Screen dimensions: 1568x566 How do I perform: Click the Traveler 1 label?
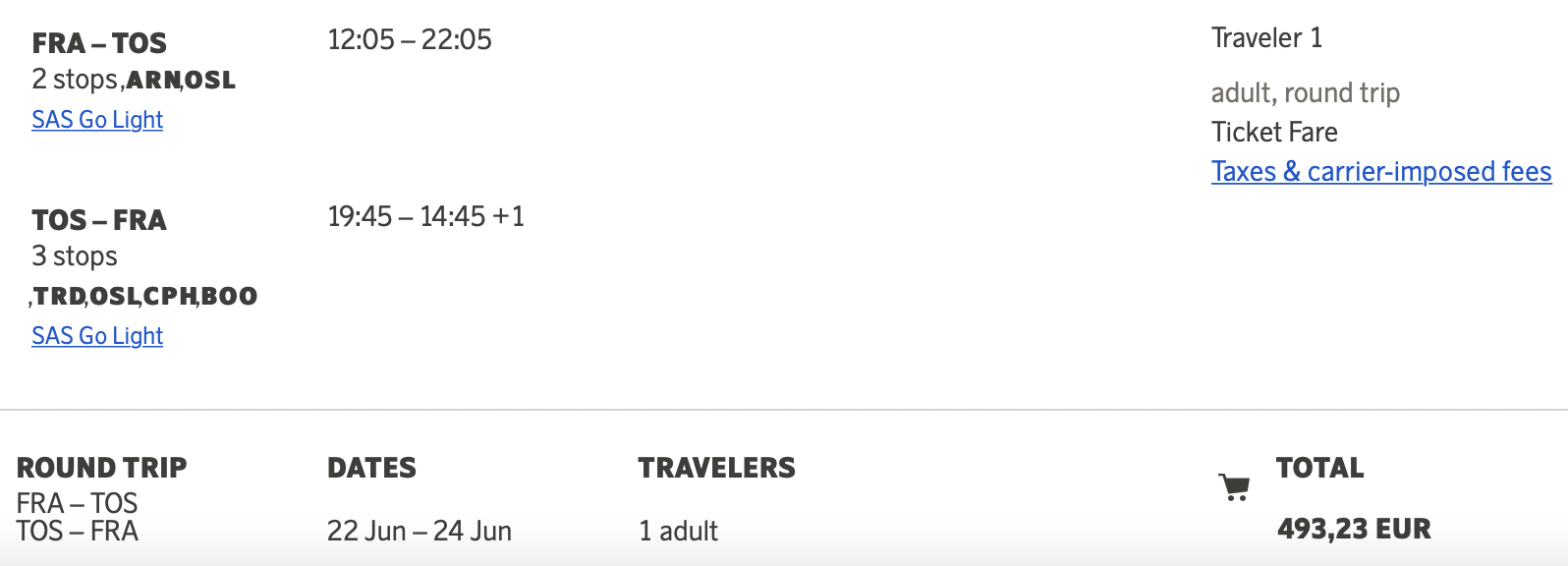coord(1266,38)
